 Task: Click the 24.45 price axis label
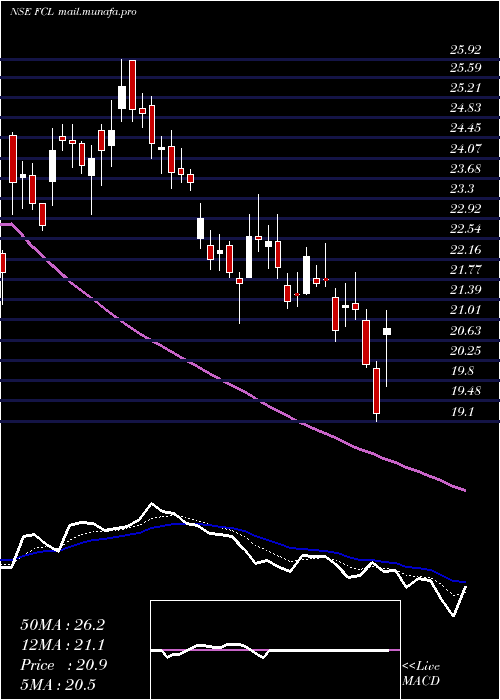pyautogui.click(x=466, y=128)
